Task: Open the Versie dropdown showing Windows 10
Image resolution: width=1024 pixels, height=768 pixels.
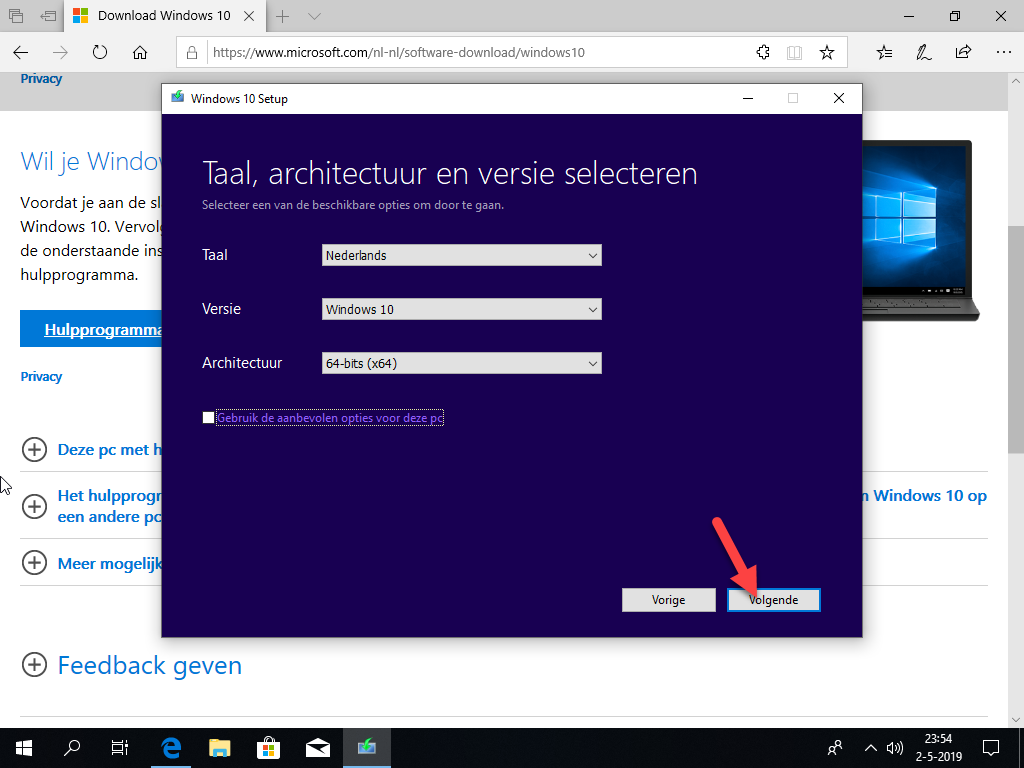Action: [461, 309]
